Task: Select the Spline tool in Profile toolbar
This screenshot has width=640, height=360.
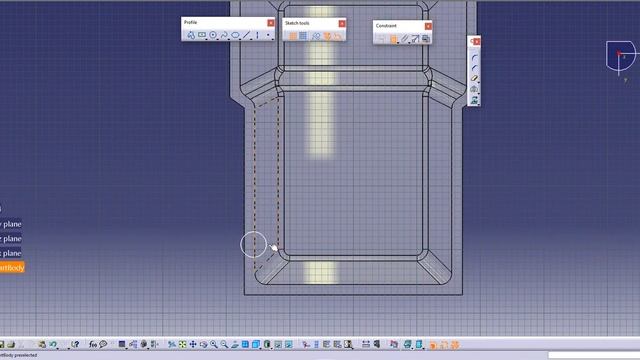Action: pos(224,35)
